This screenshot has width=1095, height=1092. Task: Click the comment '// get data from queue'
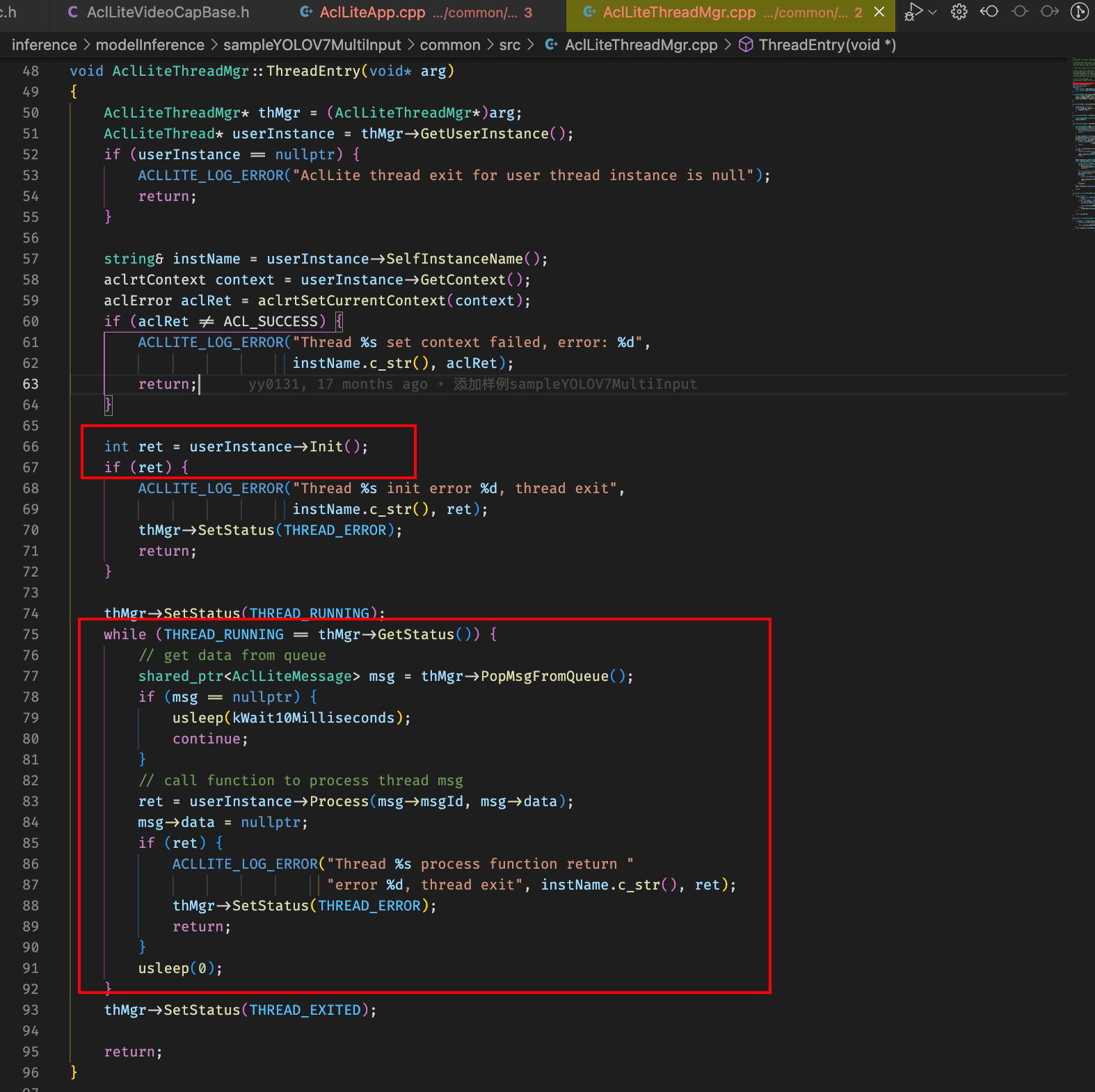click(x=232, y=655)
